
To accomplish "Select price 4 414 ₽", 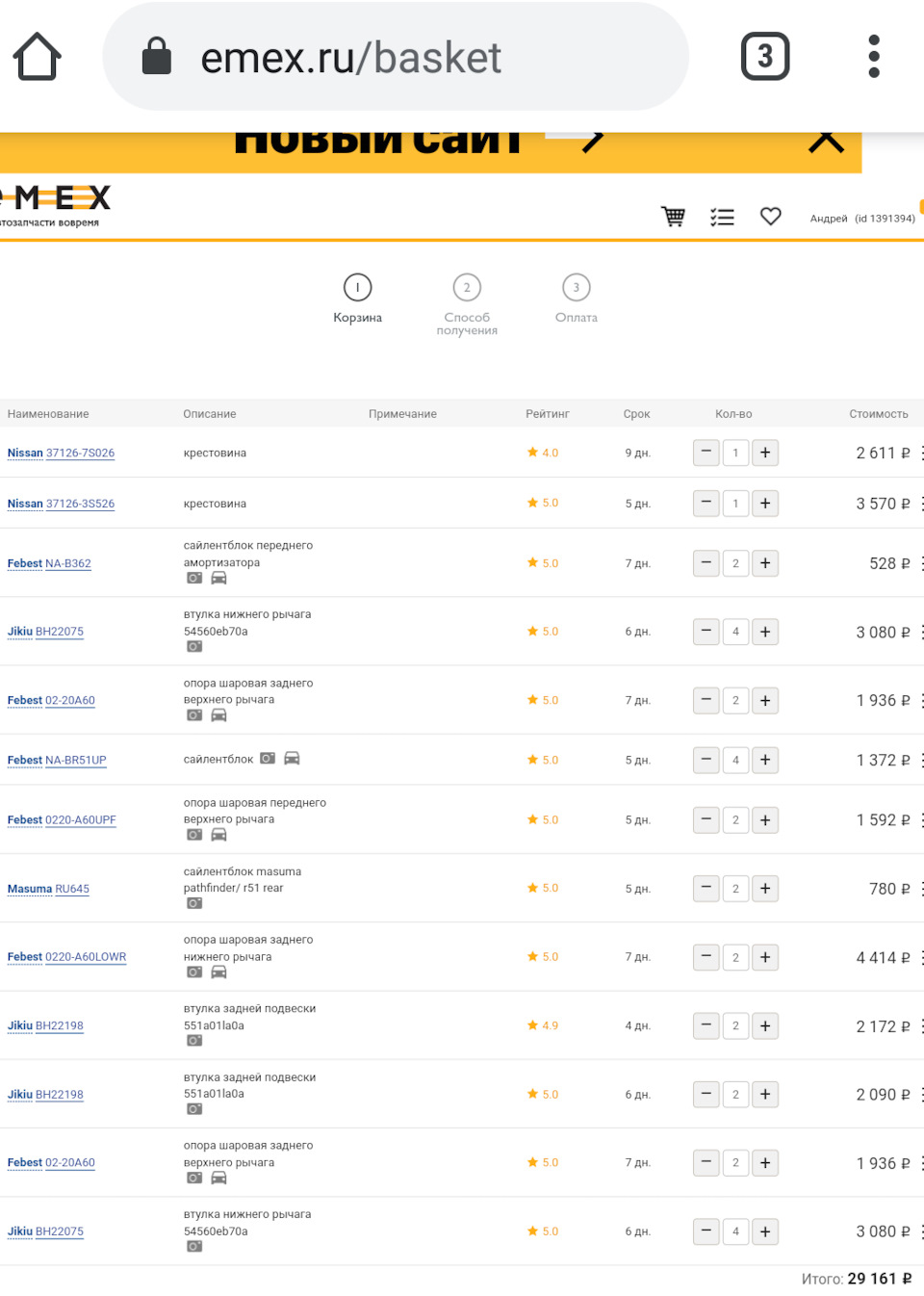I will click(884, 958).
